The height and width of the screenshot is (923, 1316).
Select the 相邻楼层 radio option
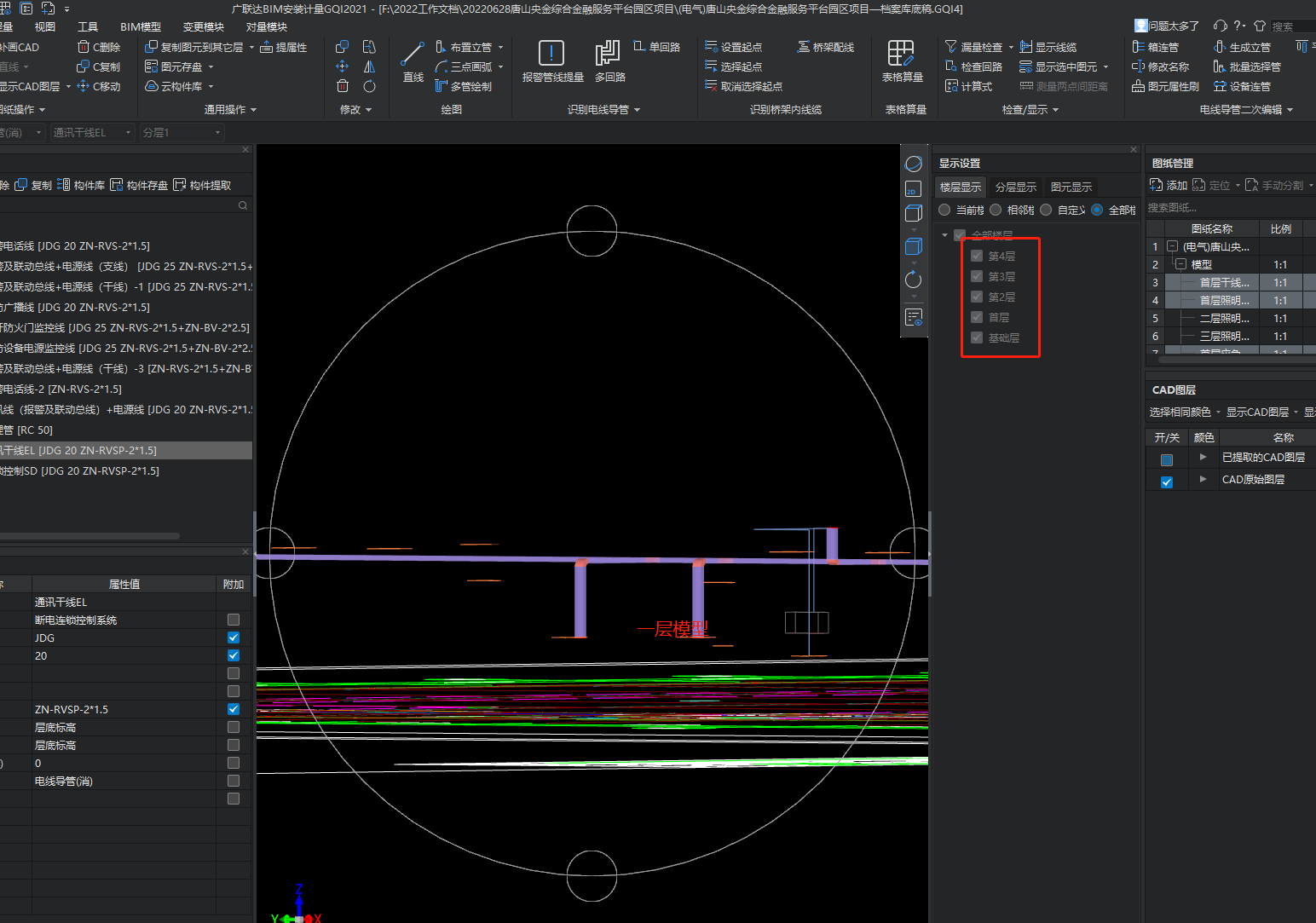(996, 210)
